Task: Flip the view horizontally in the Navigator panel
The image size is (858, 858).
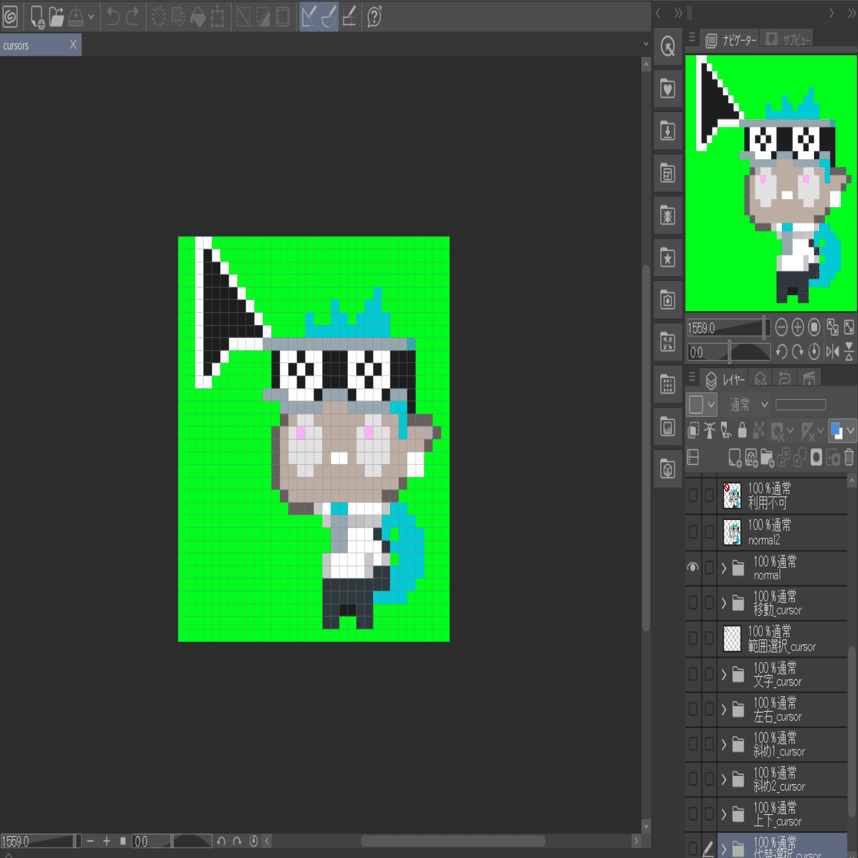Action: click(832, 351)
